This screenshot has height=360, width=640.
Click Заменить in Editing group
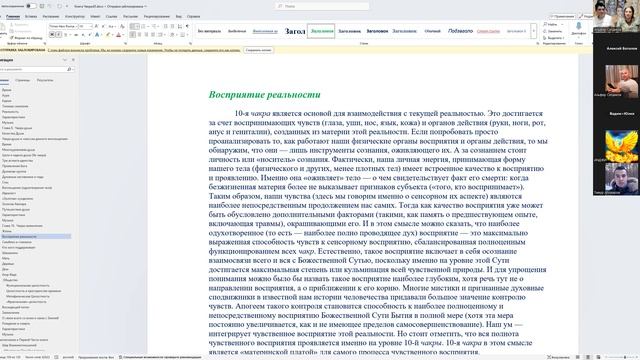tap(553, 31)
